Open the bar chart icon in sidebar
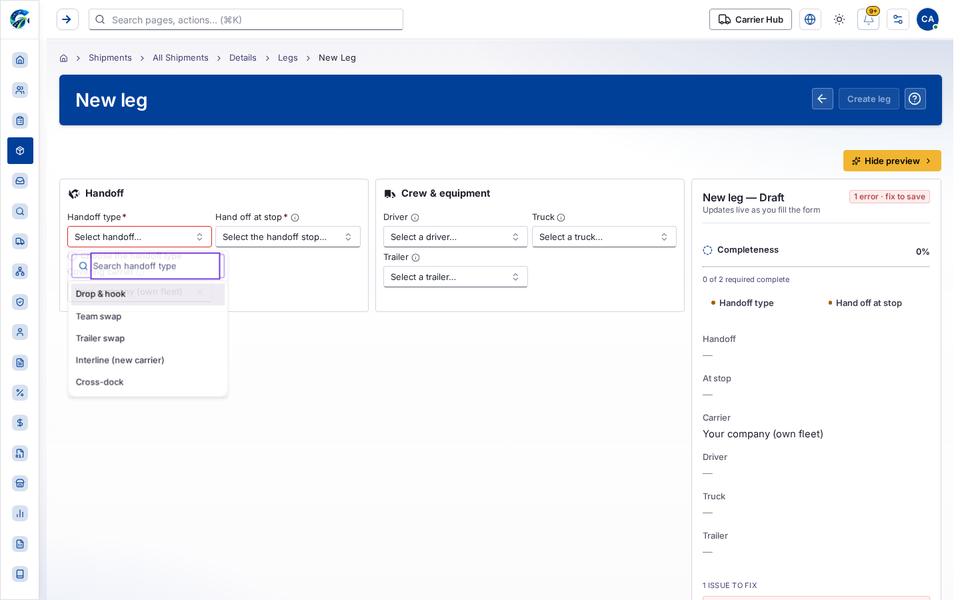 20,514
